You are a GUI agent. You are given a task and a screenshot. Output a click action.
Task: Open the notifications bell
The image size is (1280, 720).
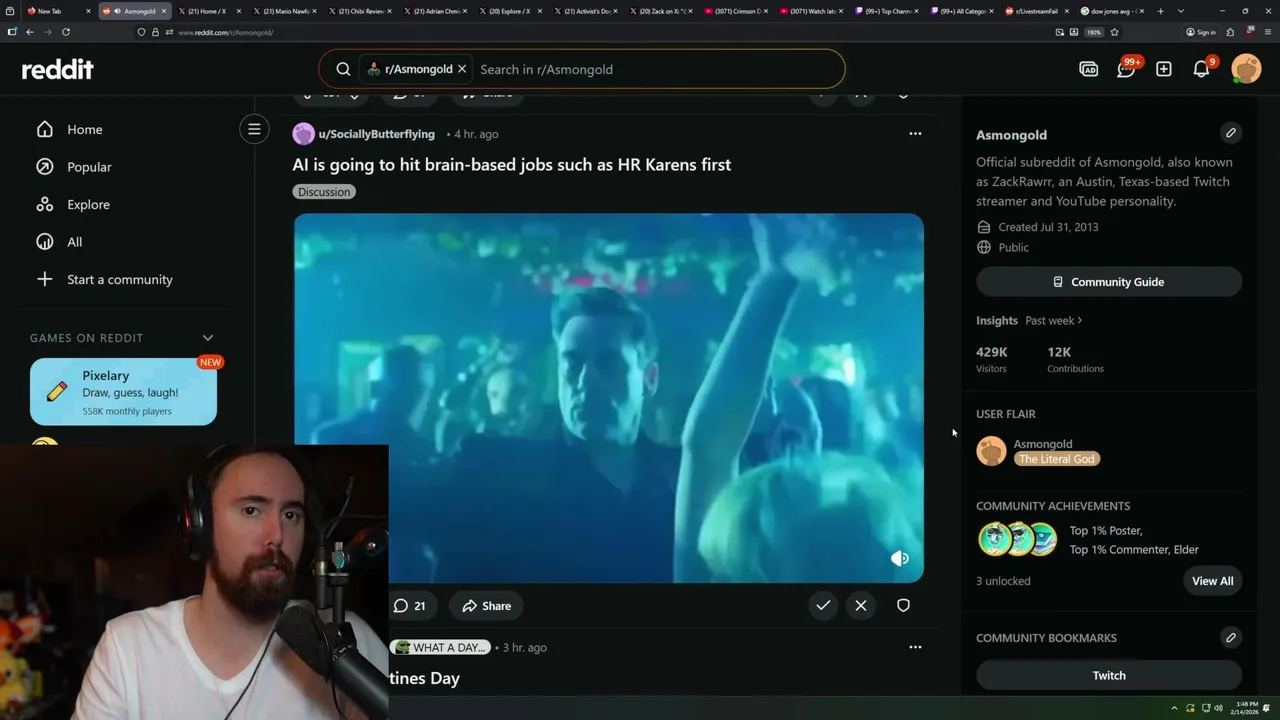coord(1201,69)
